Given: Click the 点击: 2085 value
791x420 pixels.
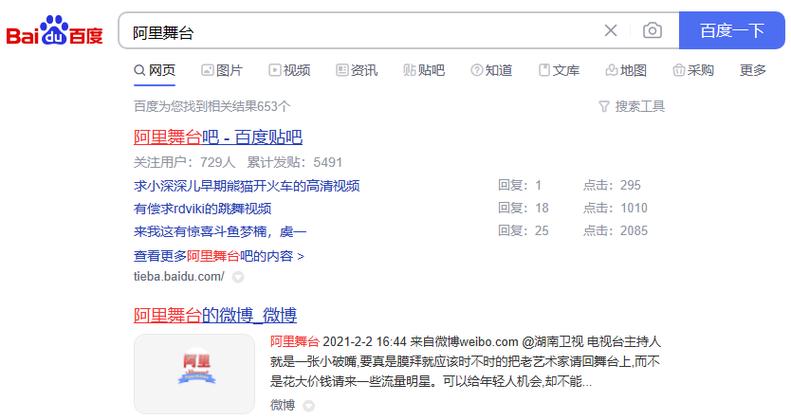Looking at the screenshot, I should click(x=615, y=230).
